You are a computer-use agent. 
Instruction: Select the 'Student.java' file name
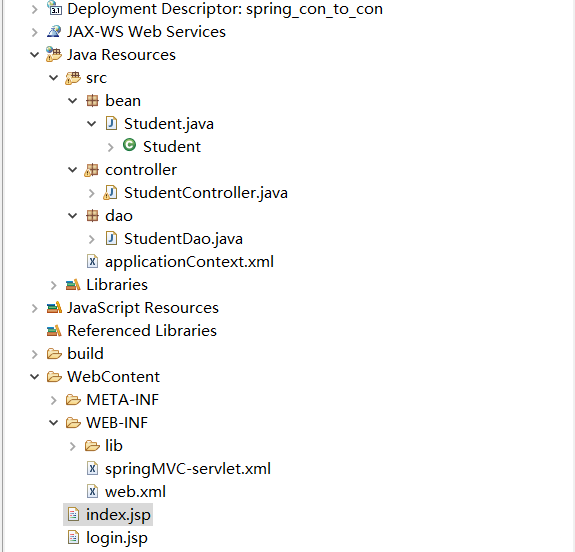coord(169,124)
